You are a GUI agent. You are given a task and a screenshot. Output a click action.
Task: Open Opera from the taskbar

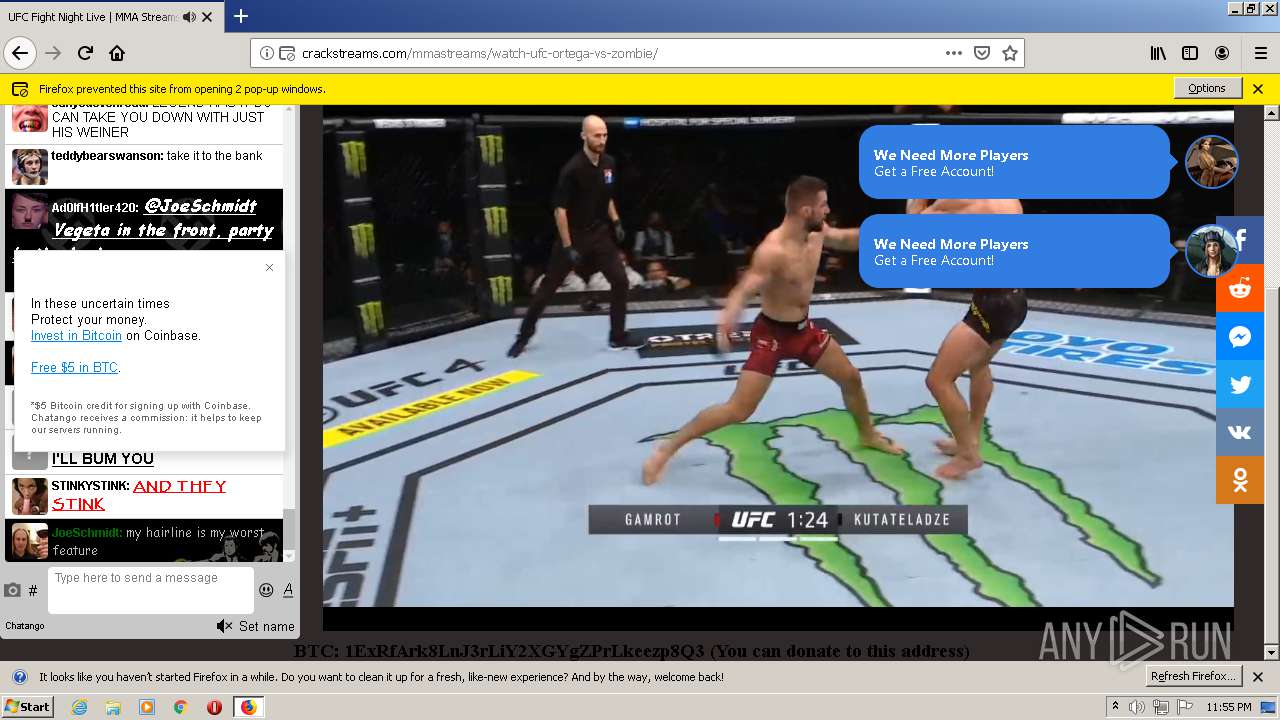point(214,707)
